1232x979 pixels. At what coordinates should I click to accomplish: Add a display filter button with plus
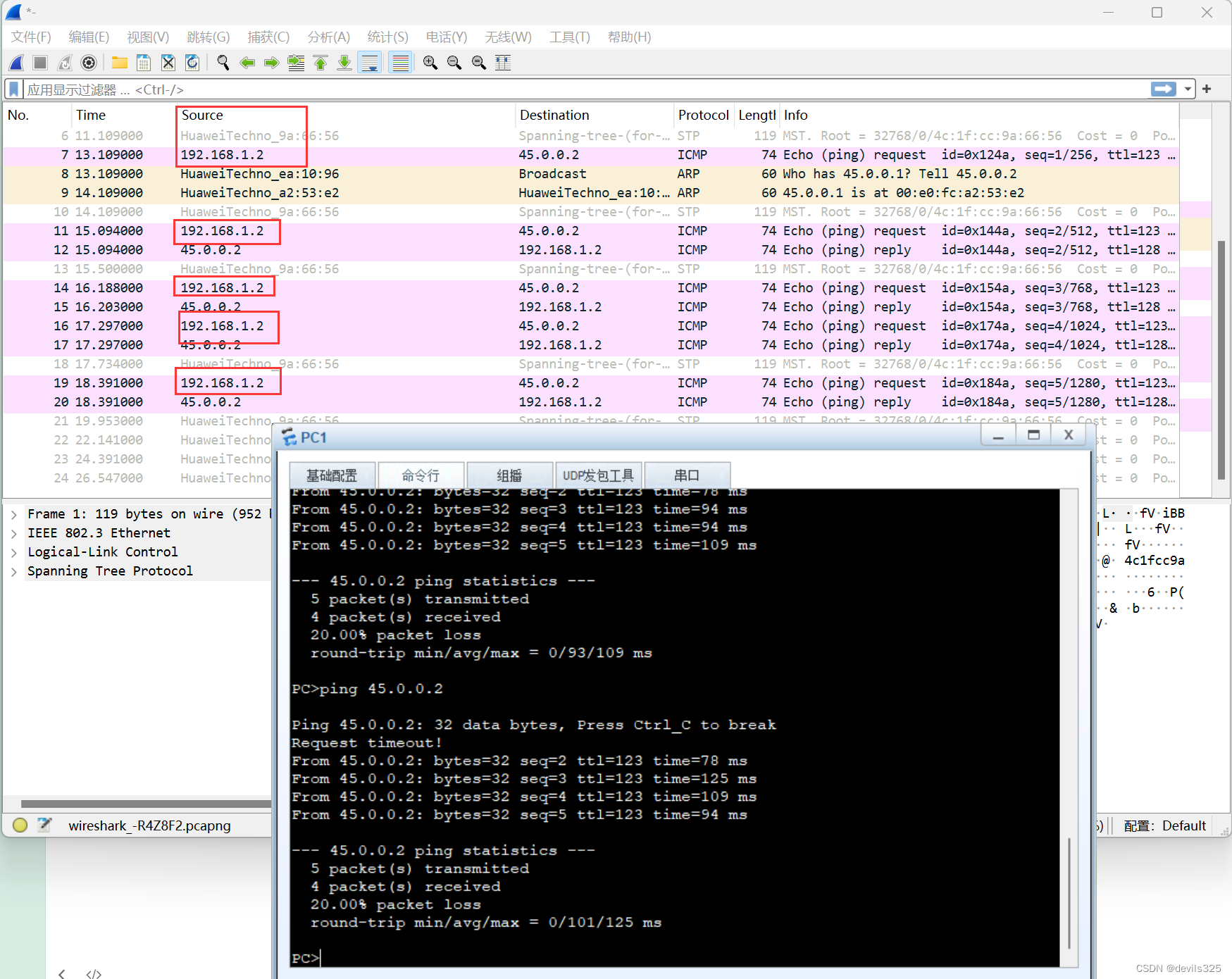[1207, 89]
